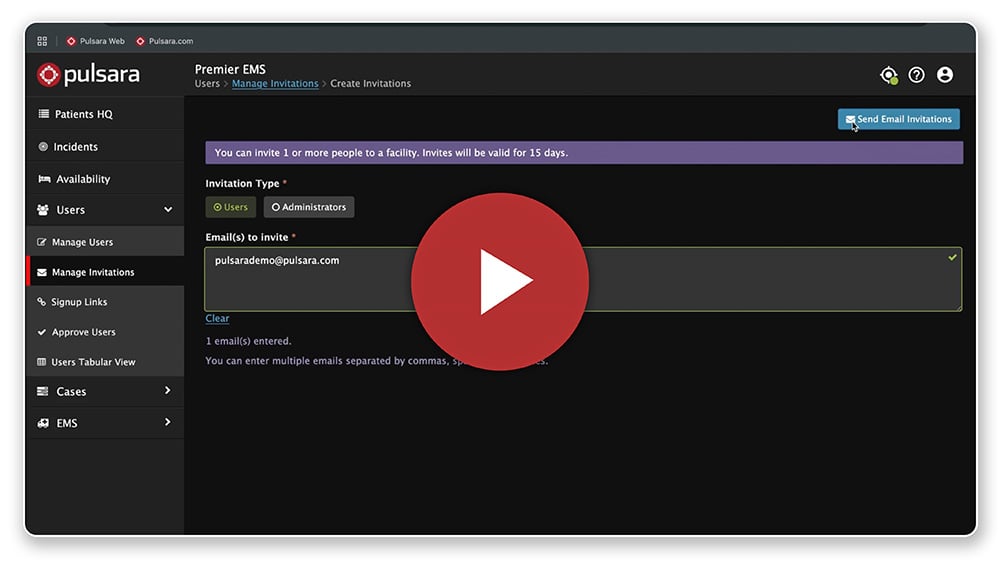
Task: Open the help question mark icon
Action: pos(916,75)
